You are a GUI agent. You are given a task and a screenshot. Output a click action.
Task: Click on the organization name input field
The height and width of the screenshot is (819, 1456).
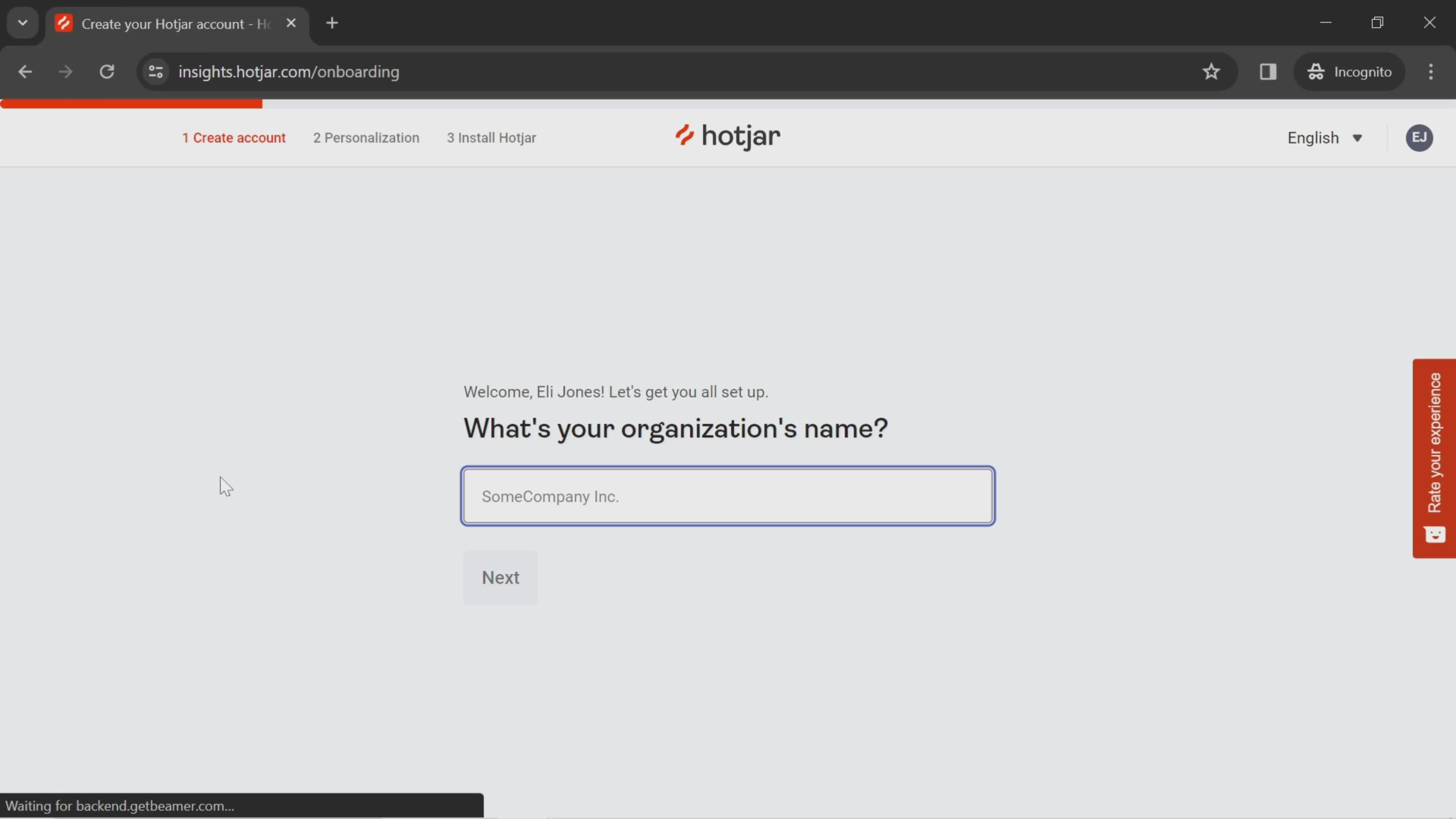pos(728,496)
